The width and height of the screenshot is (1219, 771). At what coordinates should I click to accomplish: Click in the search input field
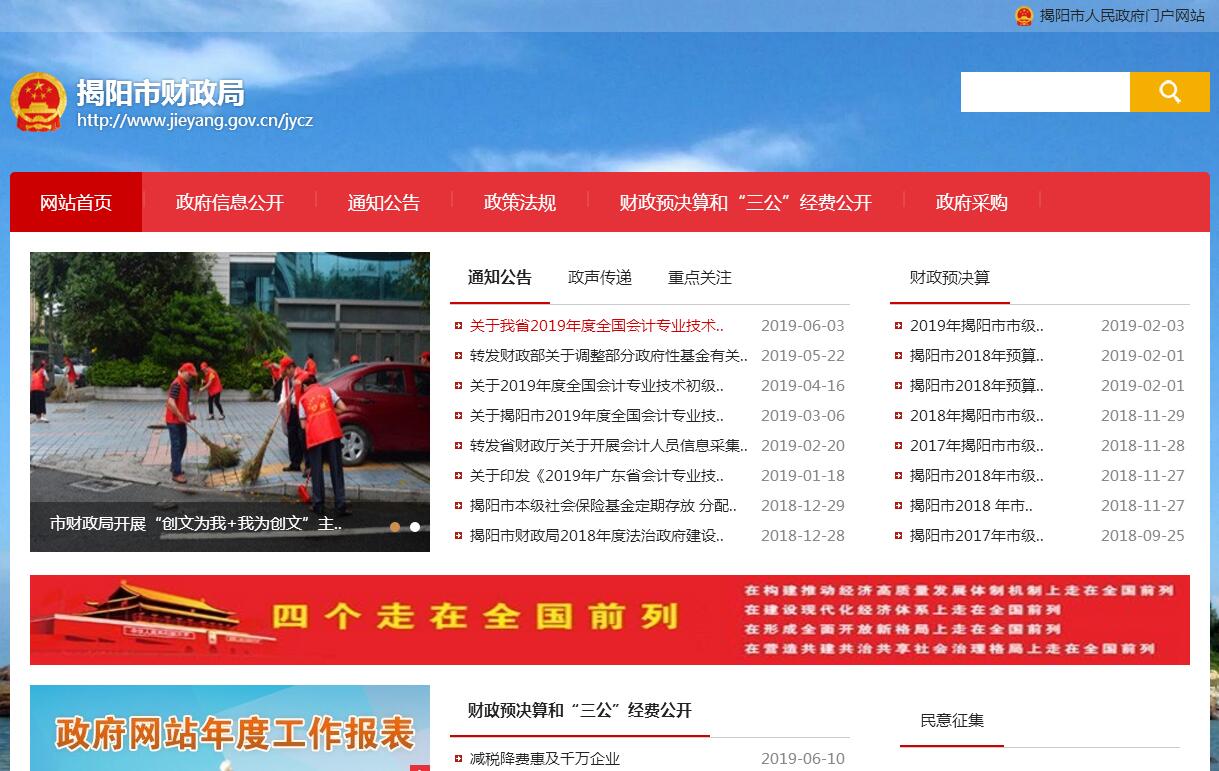tap(1044, 92)
